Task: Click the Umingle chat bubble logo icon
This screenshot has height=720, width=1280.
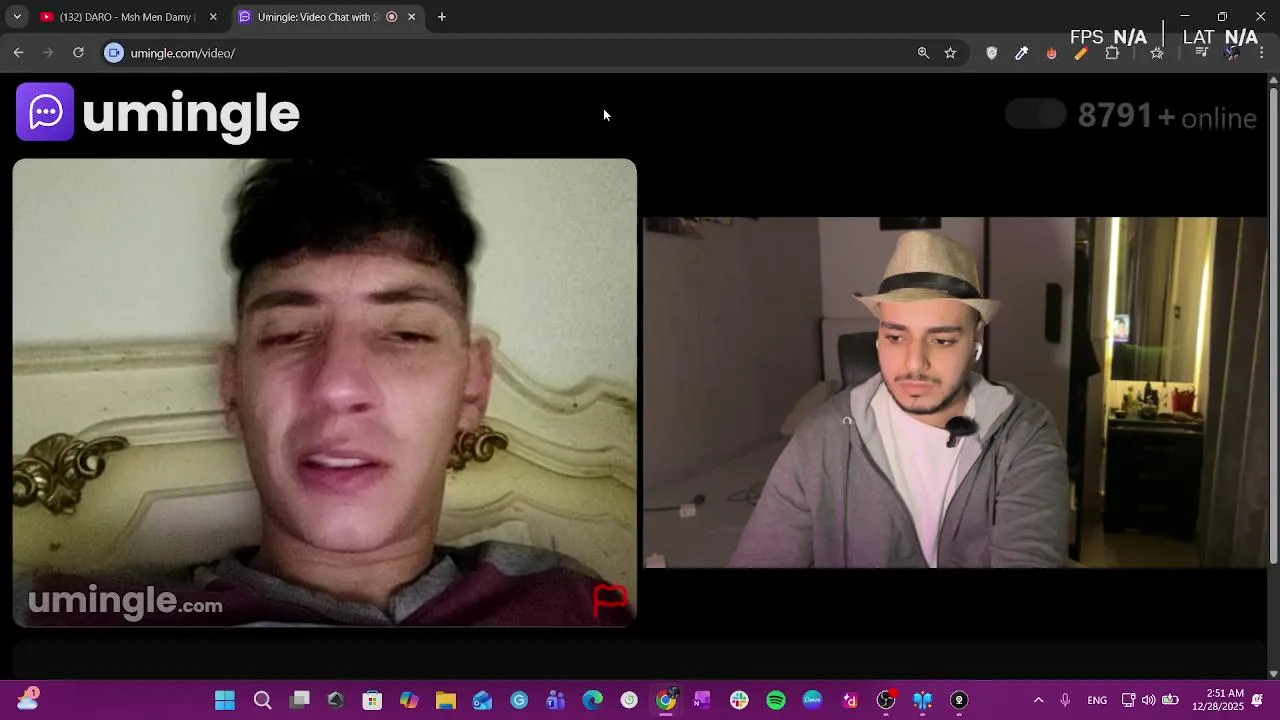Action: pos(45,112)
